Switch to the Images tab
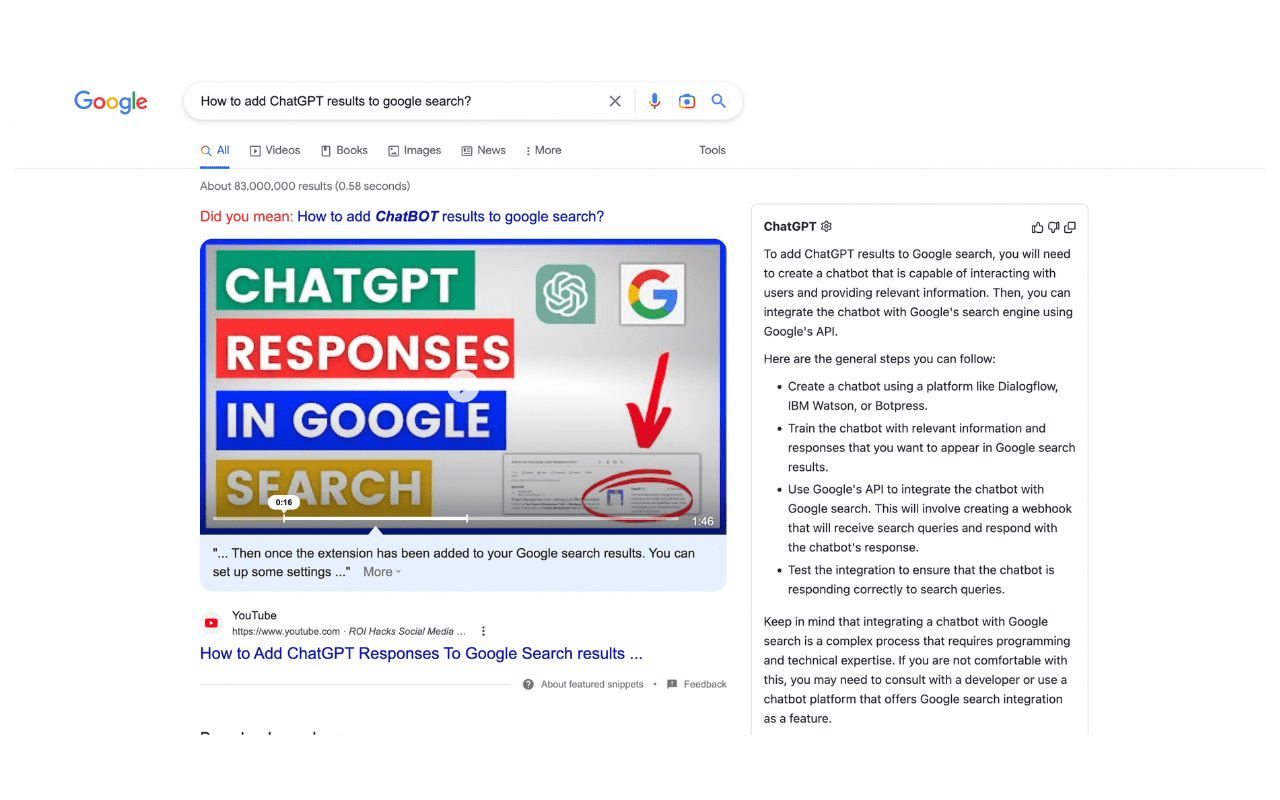Image resolution: width=1280 pixels, height=800 pixels. click(415, 150)
